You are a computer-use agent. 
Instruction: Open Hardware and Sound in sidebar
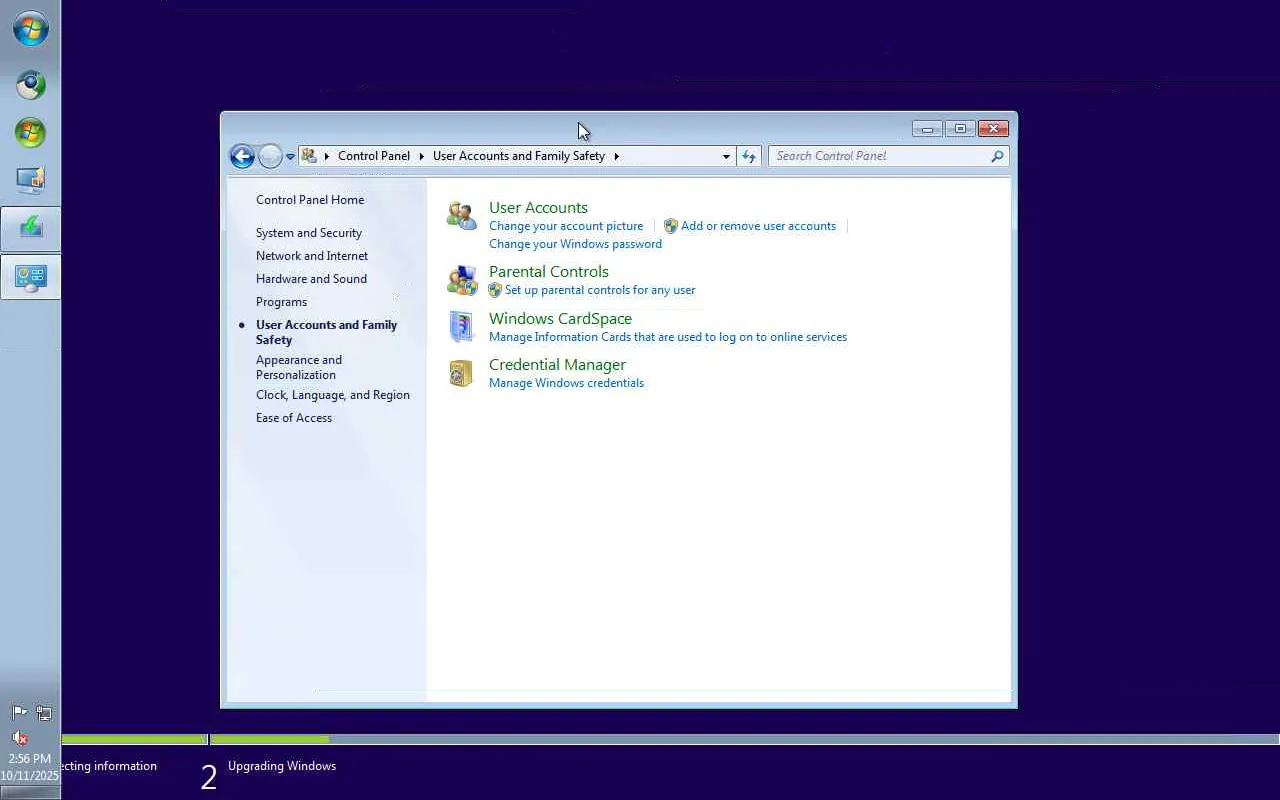pos(311,279)
